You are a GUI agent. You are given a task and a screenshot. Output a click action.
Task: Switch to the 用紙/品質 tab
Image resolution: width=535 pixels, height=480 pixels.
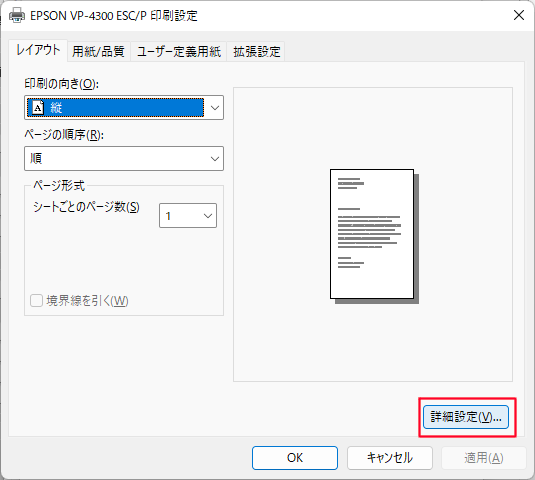click(x=98, y=52)
